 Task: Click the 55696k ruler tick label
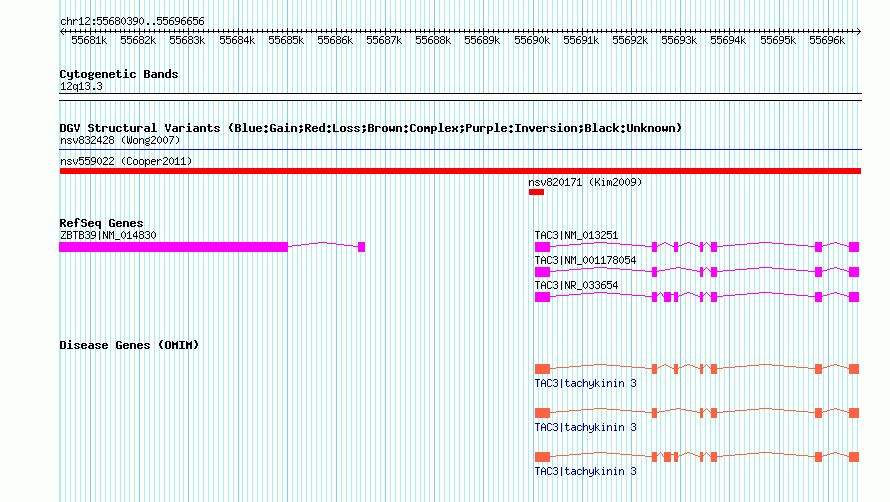(827, 40)
